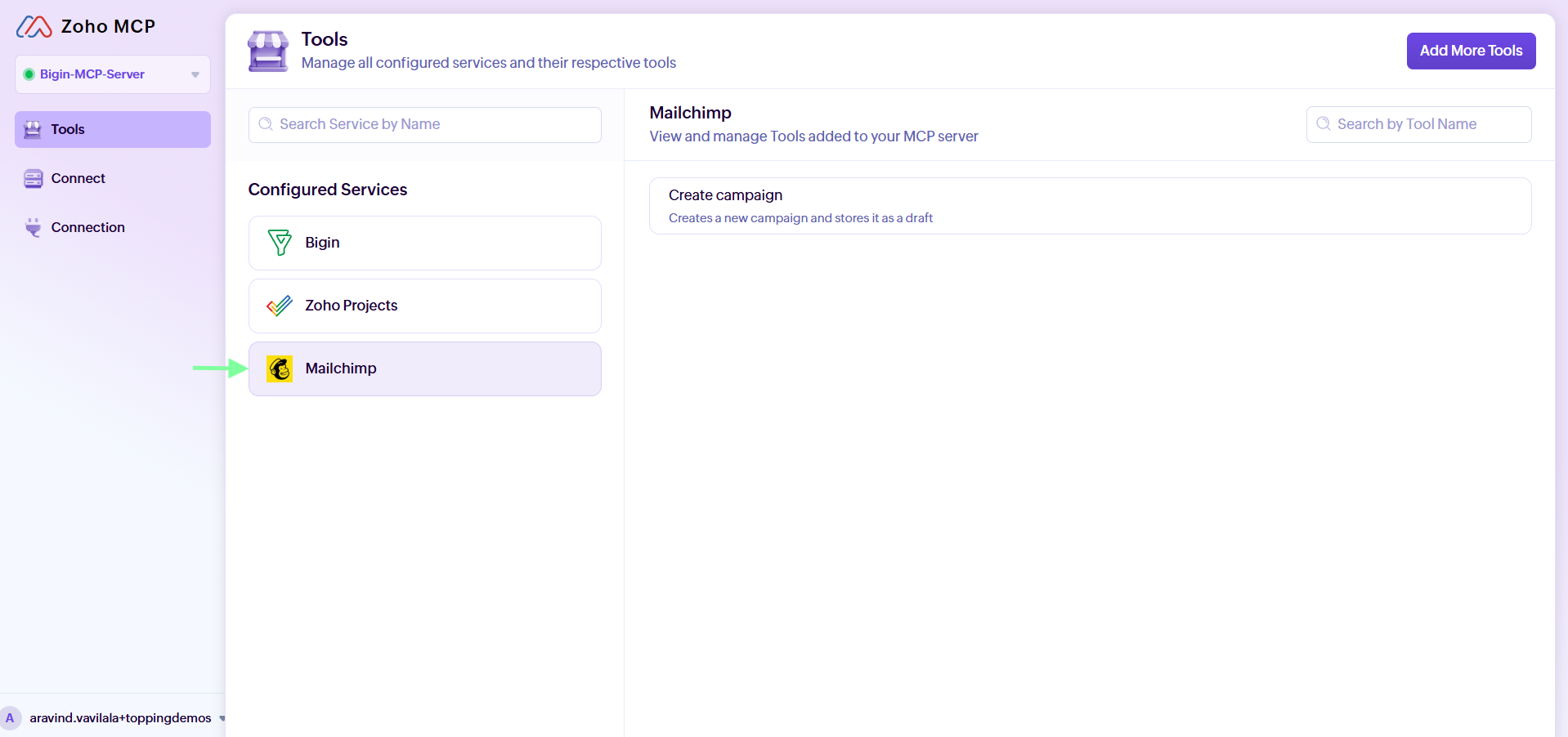Open the Create campaign tool

coord(1090,206)
